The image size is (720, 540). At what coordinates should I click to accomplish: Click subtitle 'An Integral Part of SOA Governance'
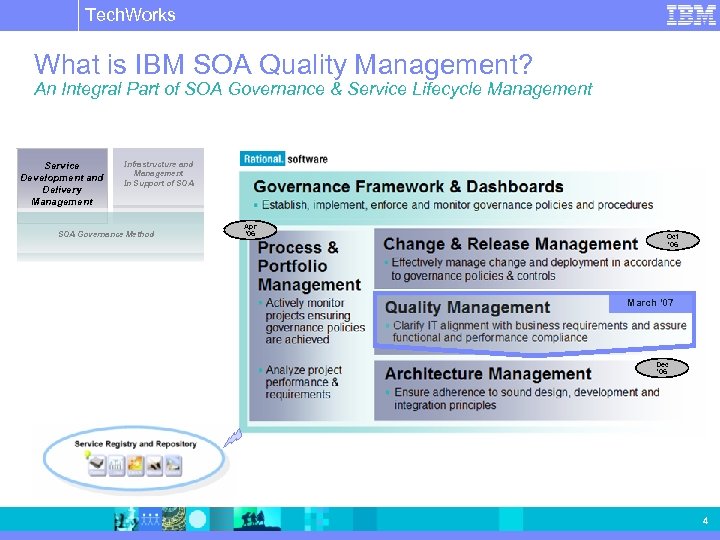tap(313, 89)
